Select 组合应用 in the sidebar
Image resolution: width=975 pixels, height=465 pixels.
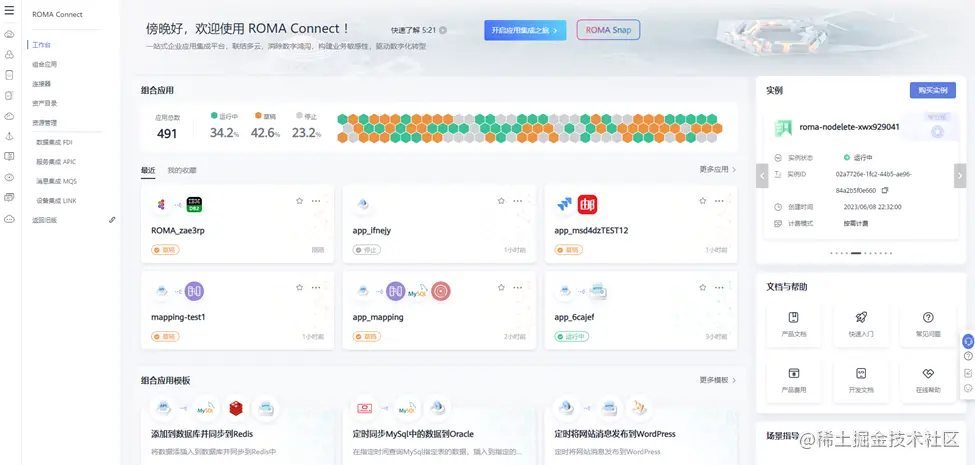pos(45,64)
